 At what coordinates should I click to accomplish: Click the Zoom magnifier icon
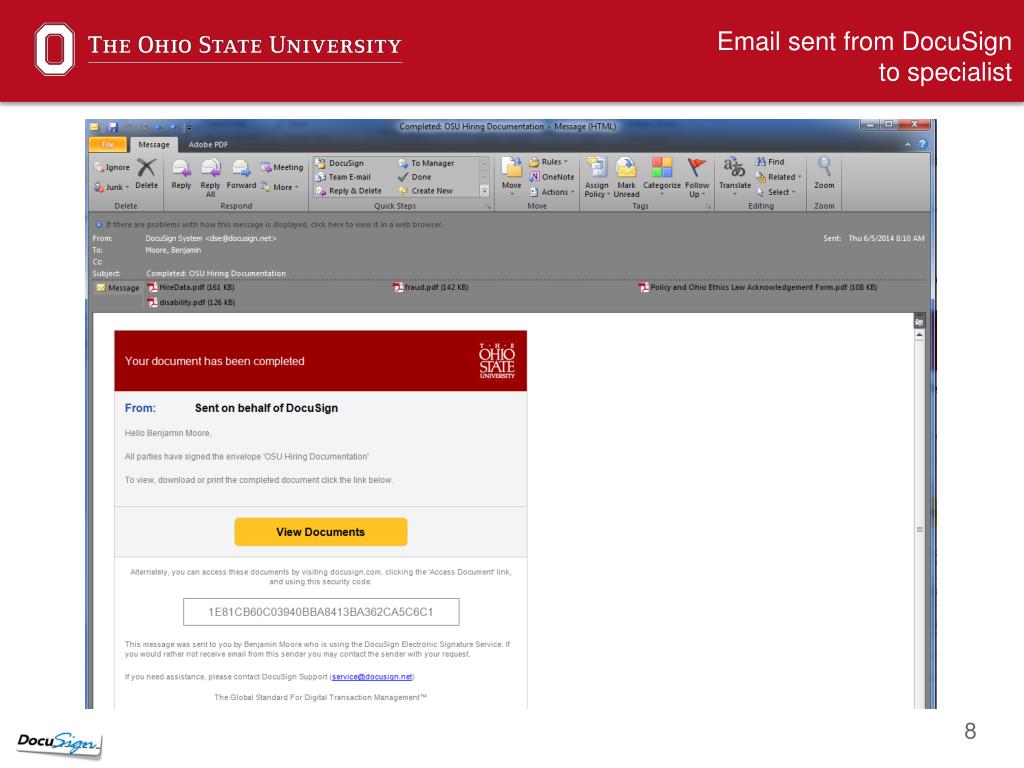click(824, 167)
